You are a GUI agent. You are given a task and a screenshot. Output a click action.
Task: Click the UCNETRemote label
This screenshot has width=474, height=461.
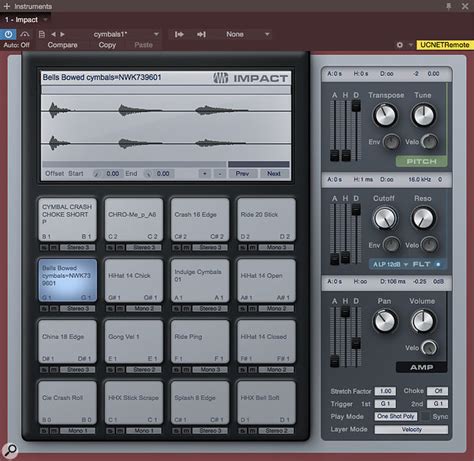(444, 45)
